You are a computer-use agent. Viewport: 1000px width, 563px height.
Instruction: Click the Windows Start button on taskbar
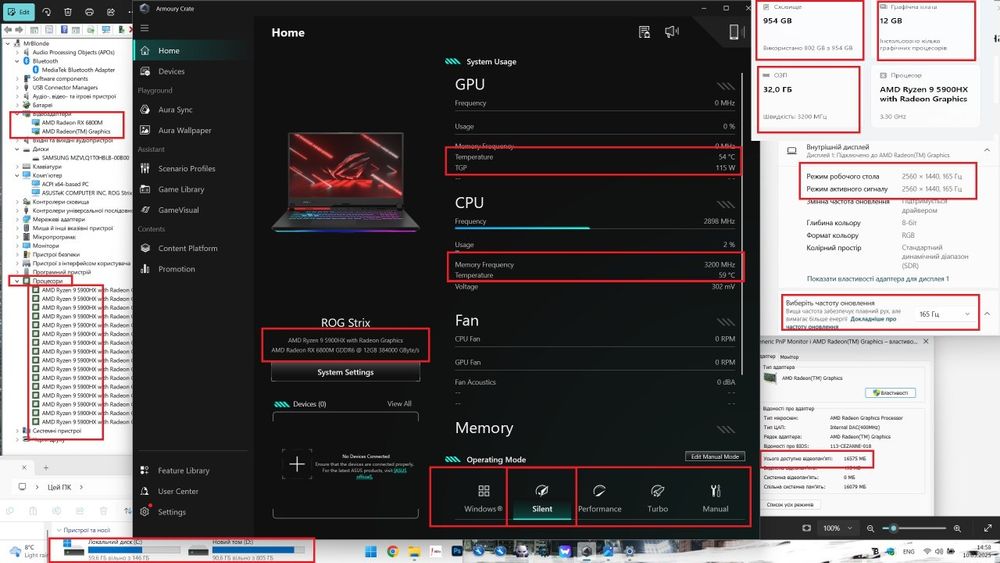click(x=371, y=552)
